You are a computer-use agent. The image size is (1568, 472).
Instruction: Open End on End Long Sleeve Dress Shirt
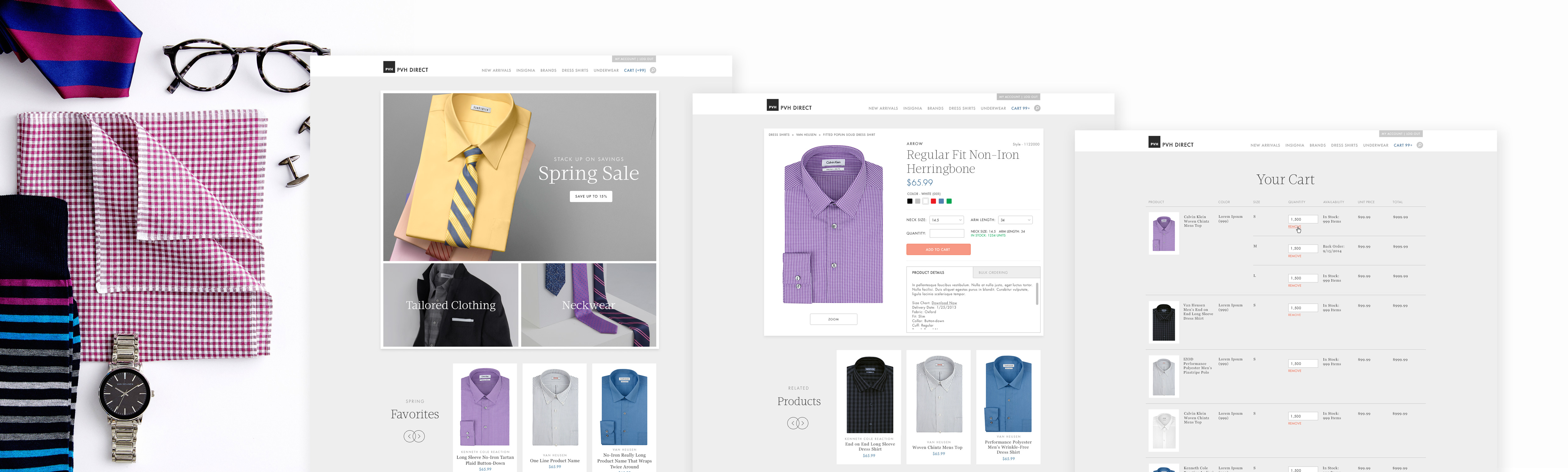[x=869, y=407]
